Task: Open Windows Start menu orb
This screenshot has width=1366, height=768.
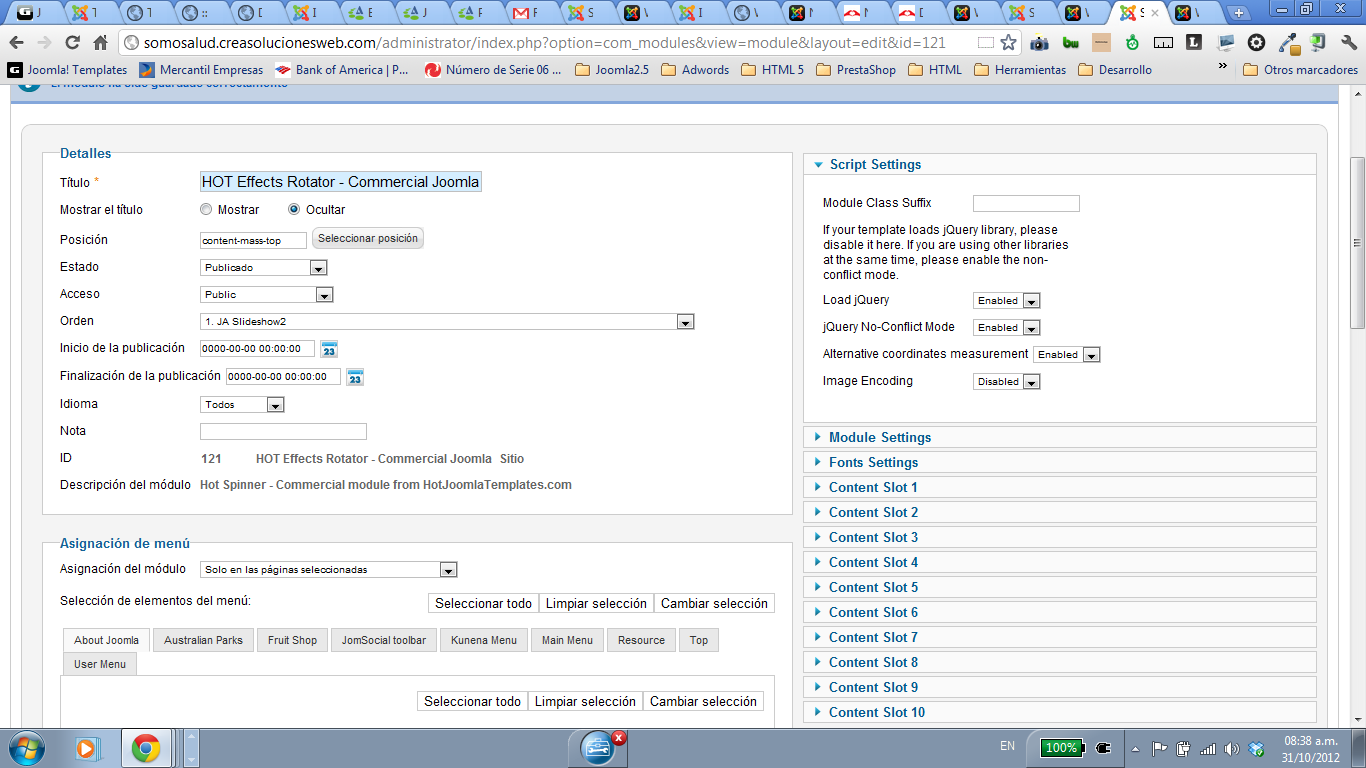Action: pos(25,747)
